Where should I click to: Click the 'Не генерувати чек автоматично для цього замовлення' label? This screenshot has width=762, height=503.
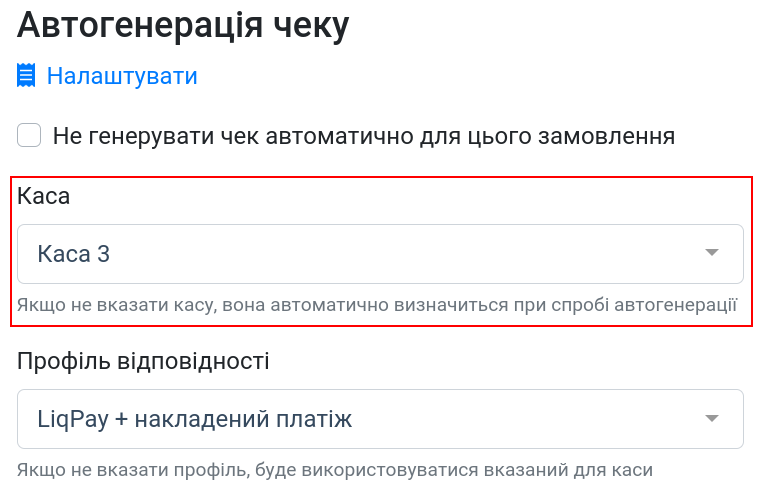coord(364,136)
